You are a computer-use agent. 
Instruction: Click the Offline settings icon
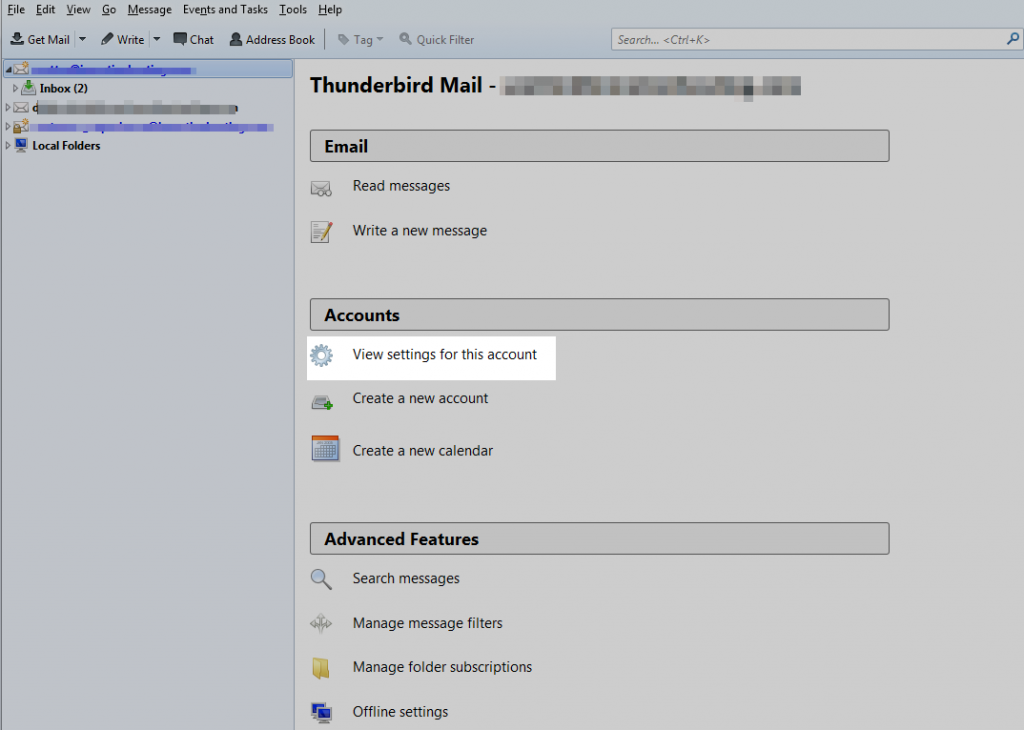pos(321,711)
